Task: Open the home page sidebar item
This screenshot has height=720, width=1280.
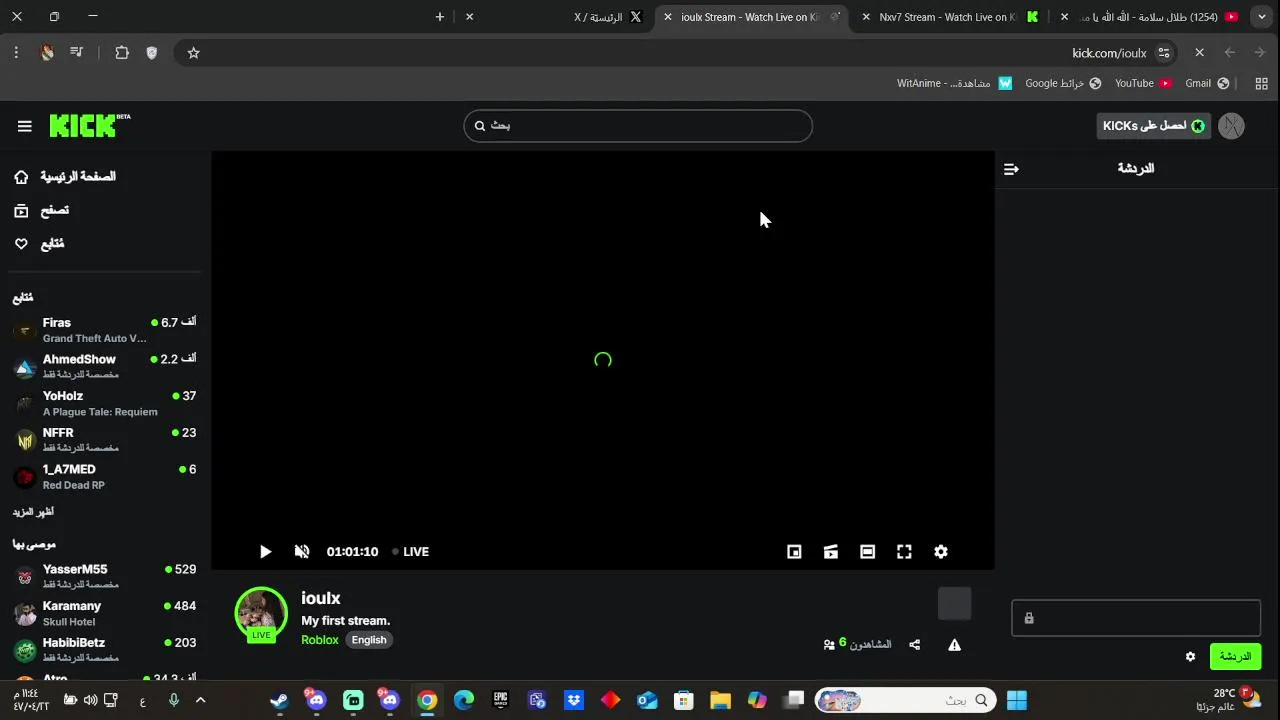Action: 65,177
